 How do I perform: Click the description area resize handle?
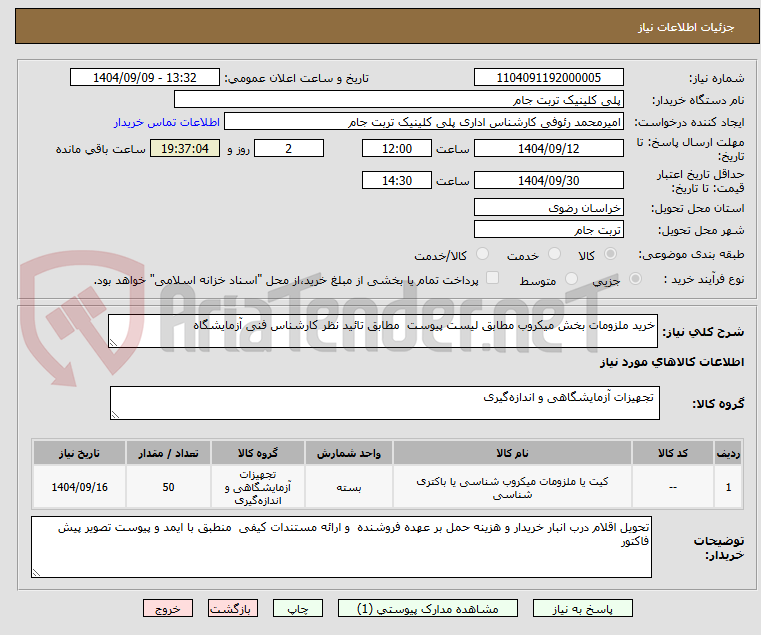point(114,342)
